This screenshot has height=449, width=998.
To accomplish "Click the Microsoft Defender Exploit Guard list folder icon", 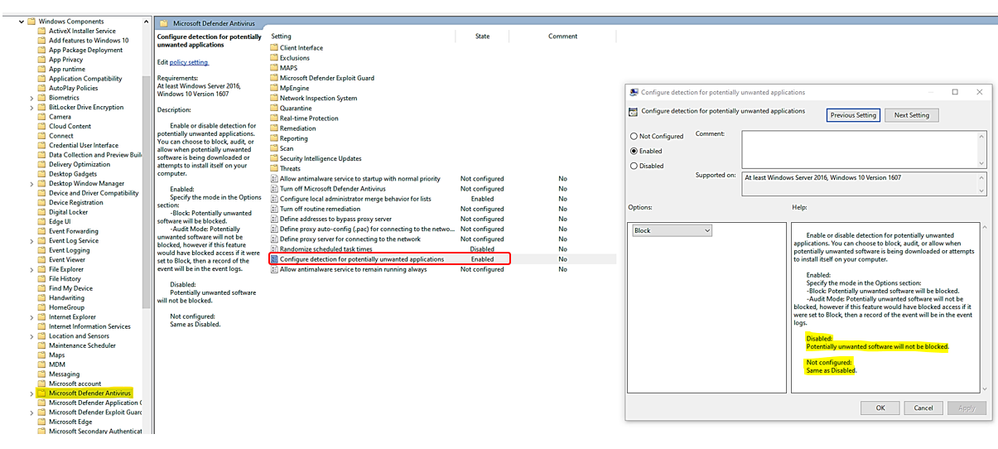I will point(274,78).
